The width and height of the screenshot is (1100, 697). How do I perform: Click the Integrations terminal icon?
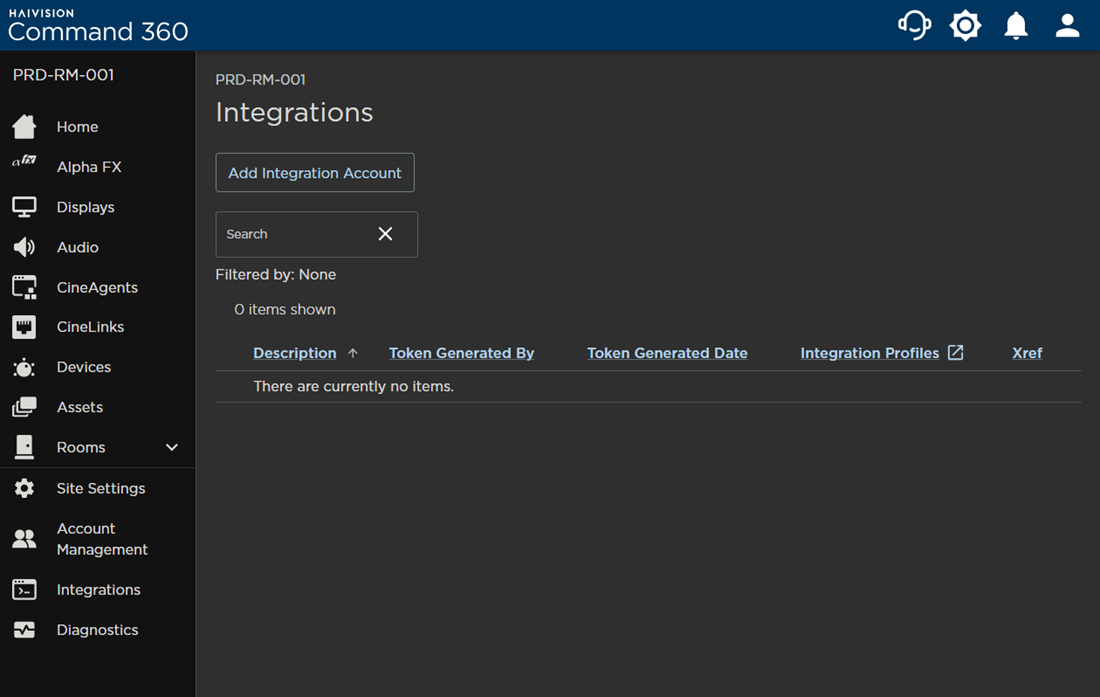click(25, 590)
